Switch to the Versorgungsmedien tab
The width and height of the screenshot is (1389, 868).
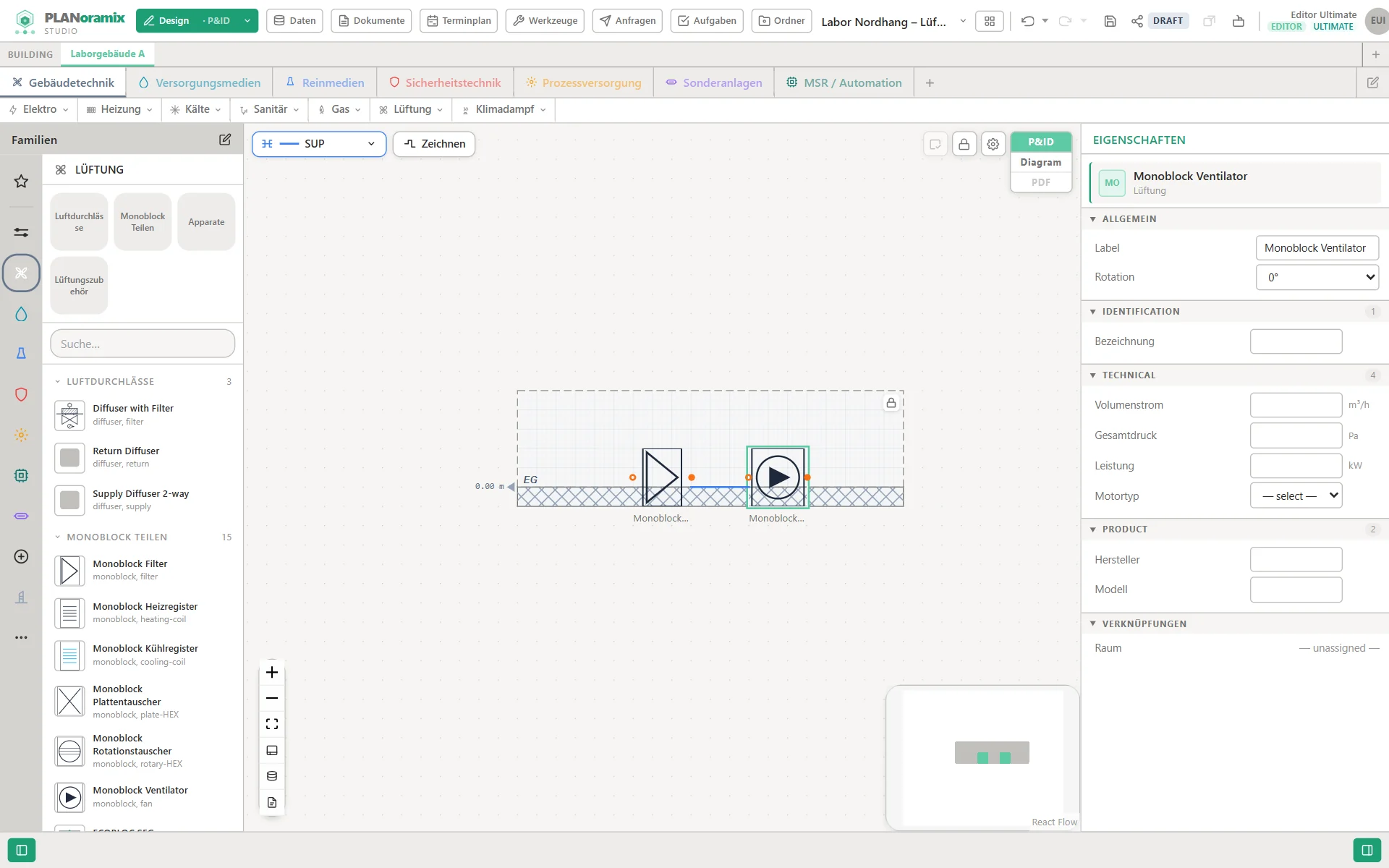(x=200, y=82)
